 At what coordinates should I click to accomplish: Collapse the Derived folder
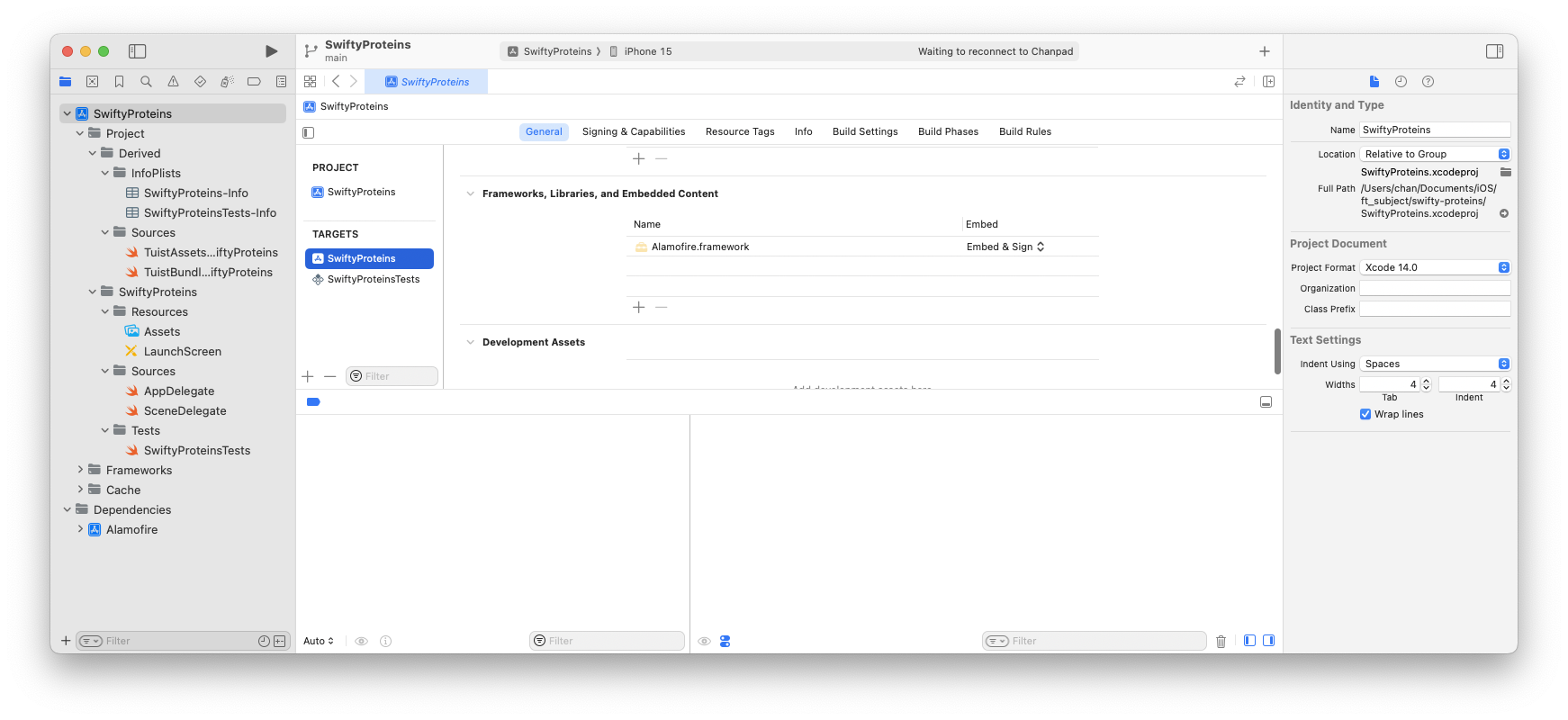[x=92, y=153]
